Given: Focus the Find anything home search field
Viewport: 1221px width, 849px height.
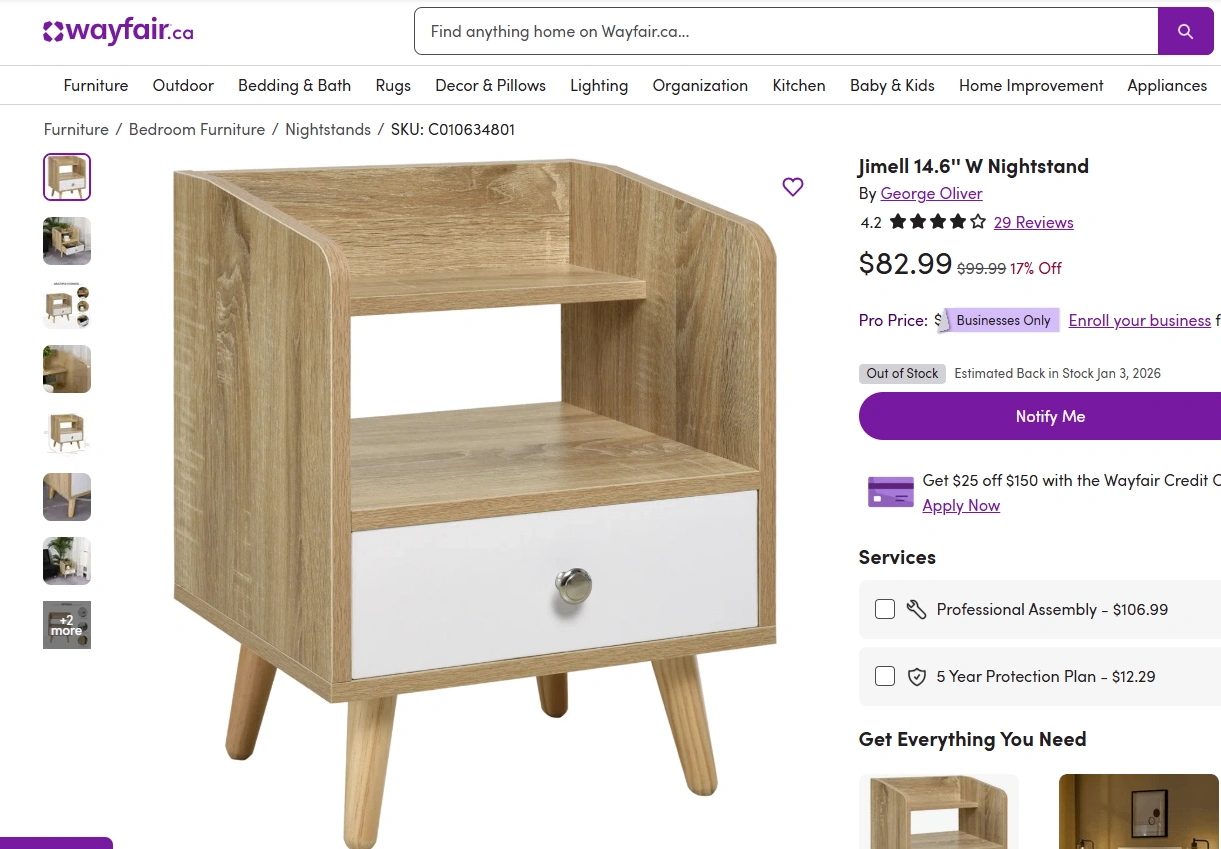Looking at the screenshot, I should [786, 31].
